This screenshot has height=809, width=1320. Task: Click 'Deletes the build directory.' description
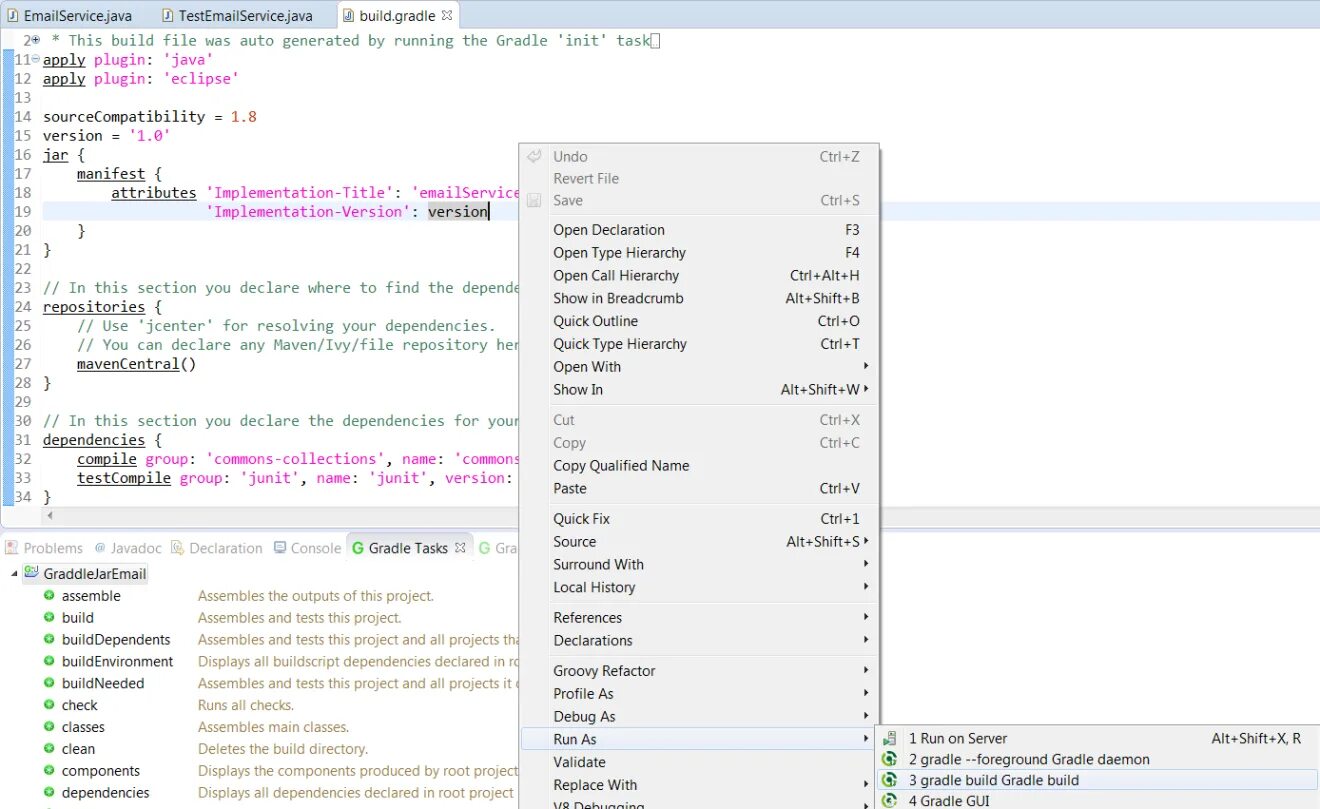283,749
